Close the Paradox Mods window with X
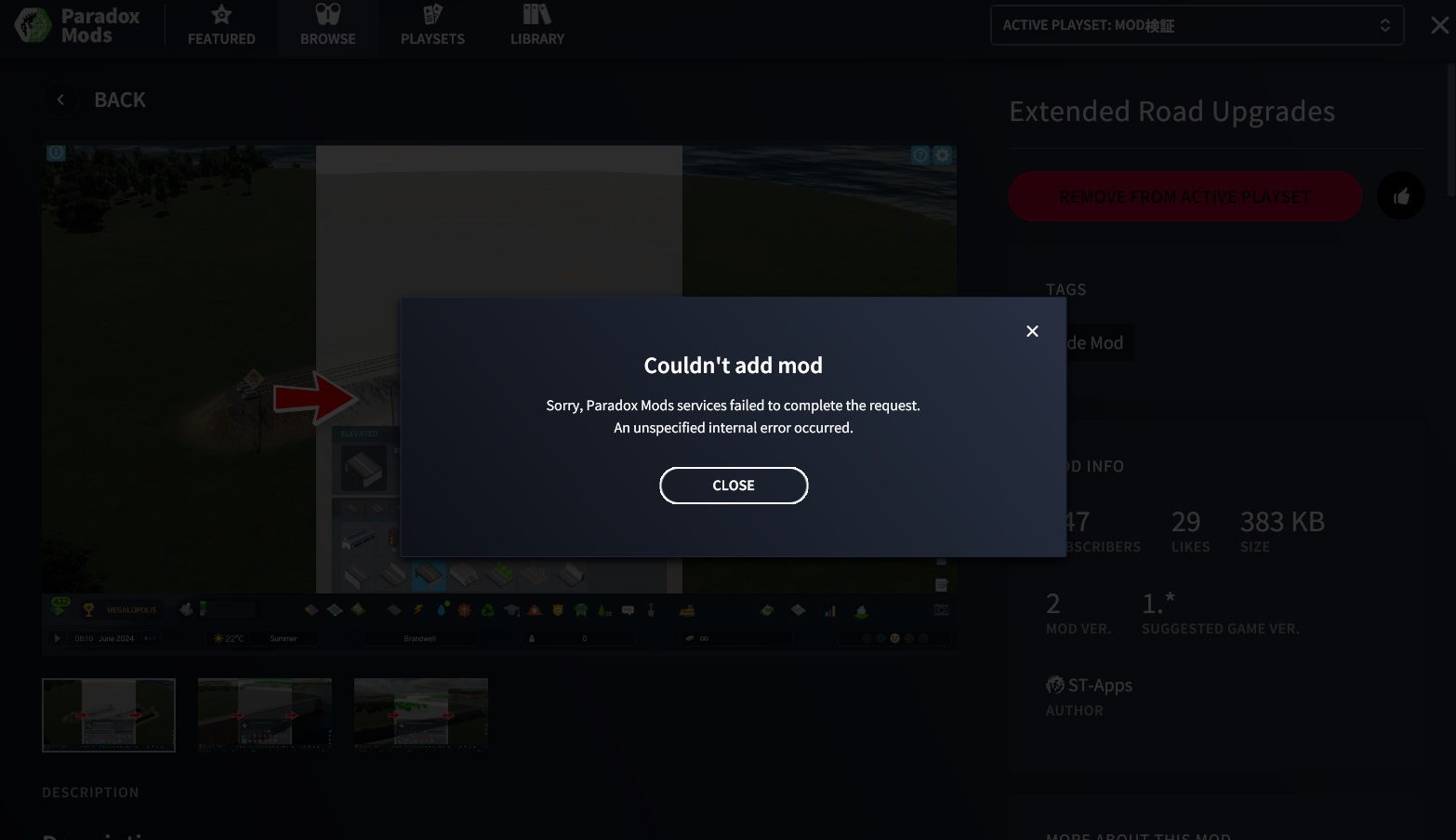This screenshot has height=840, width=1456. click(x=1439, y=25)
